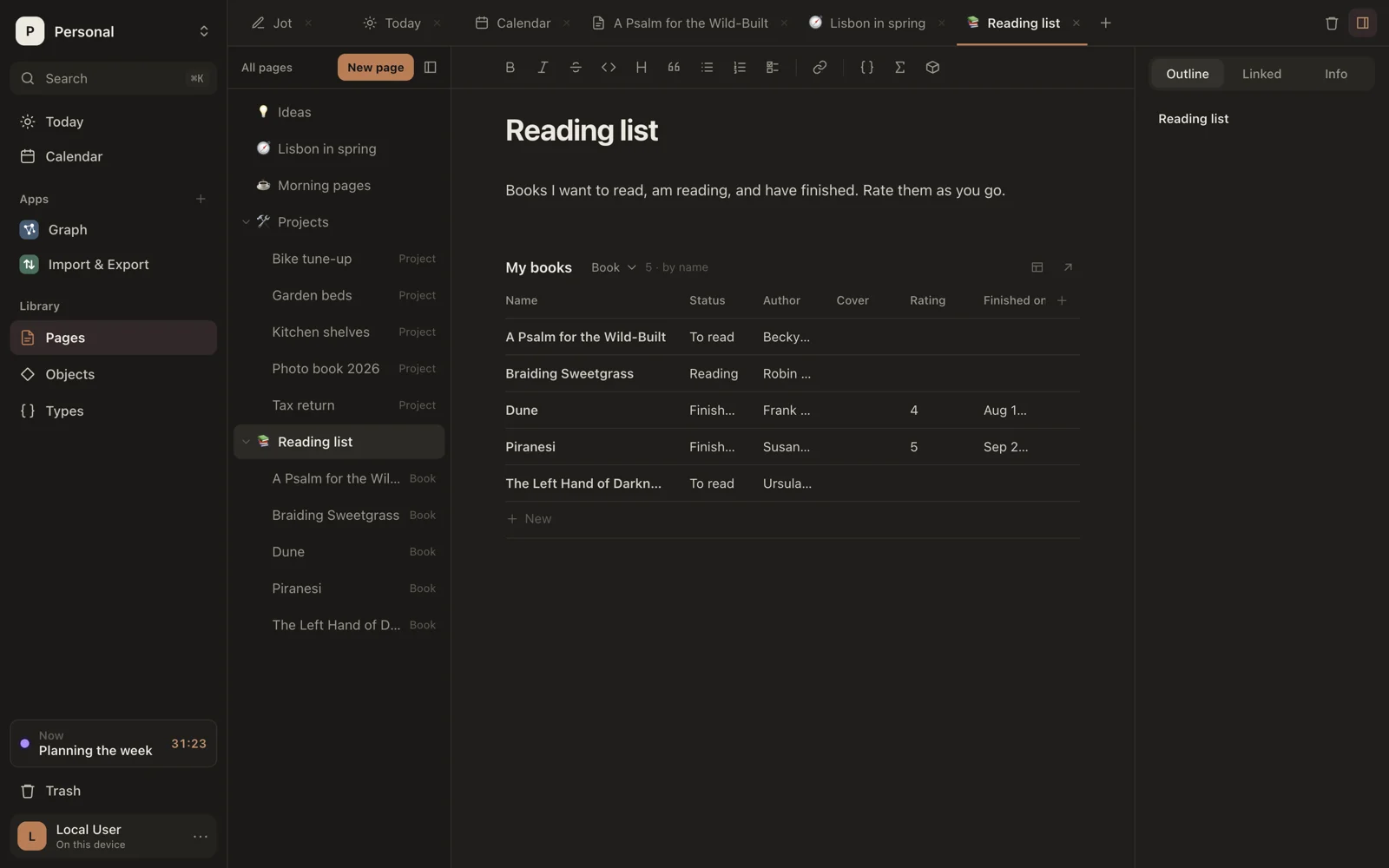Select the Linked panel tab
1389x868 pixels.
[1261, 74]
